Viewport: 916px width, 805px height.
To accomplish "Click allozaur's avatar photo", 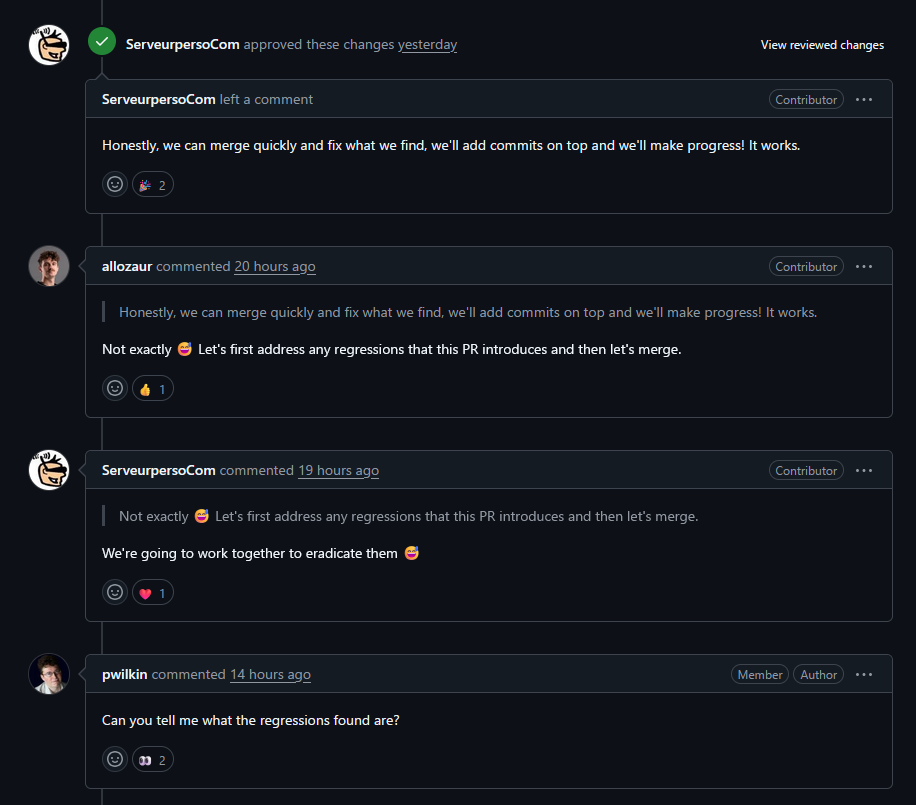I will tap(49, 266).
